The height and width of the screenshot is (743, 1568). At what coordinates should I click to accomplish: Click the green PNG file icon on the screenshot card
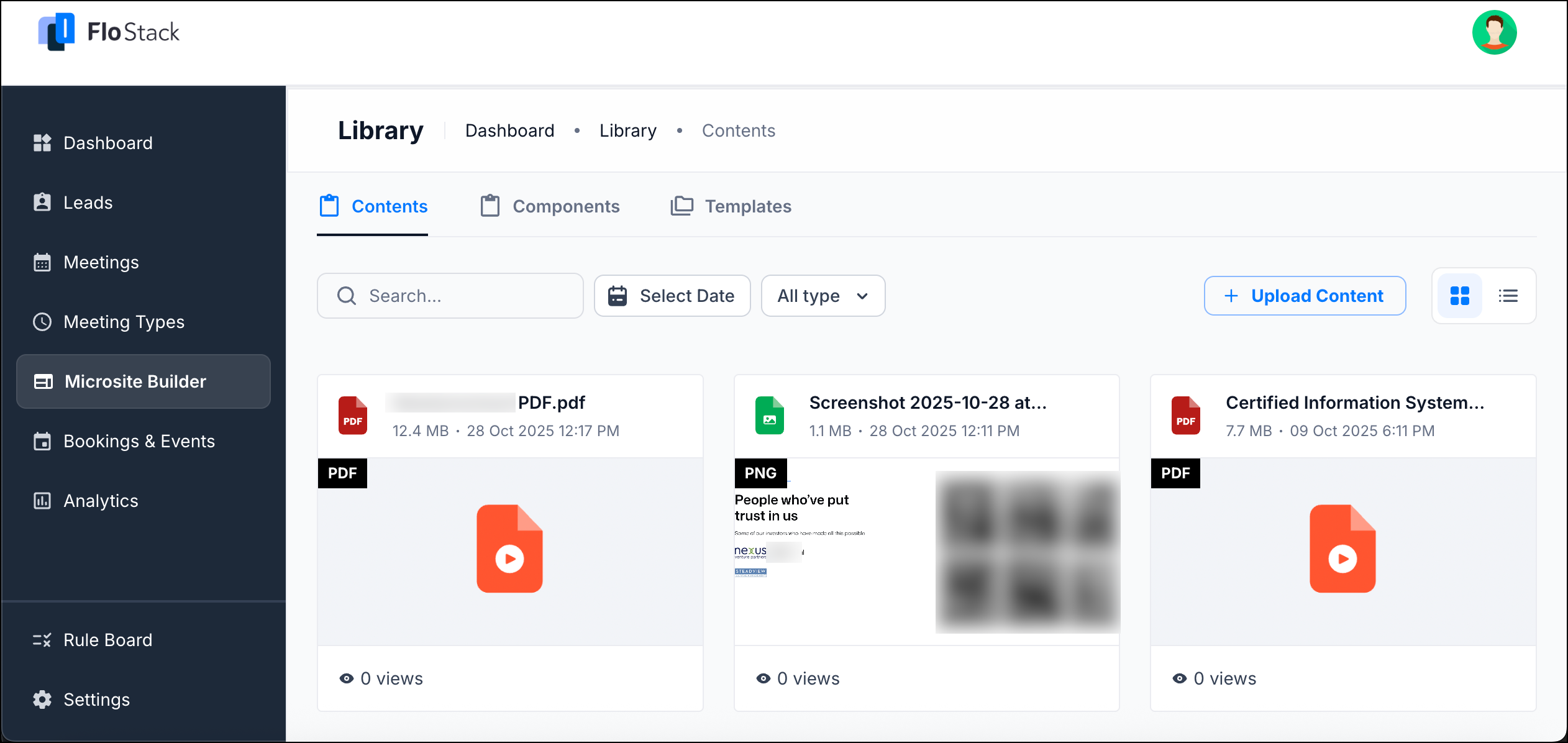click(x=769, y=415)
